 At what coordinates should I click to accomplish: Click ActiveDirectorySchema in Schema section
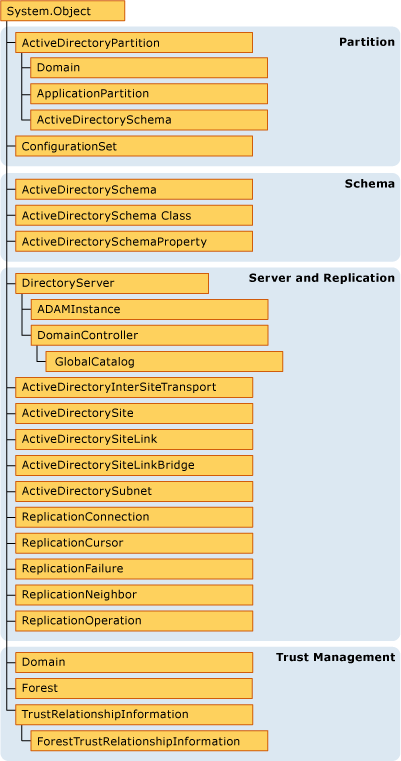point(134,189)
